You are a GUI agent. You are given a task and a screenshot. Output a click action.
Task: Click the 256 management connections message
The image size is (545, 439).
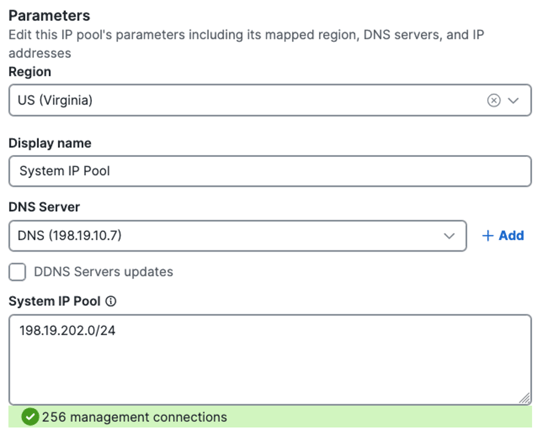point(135,417)
